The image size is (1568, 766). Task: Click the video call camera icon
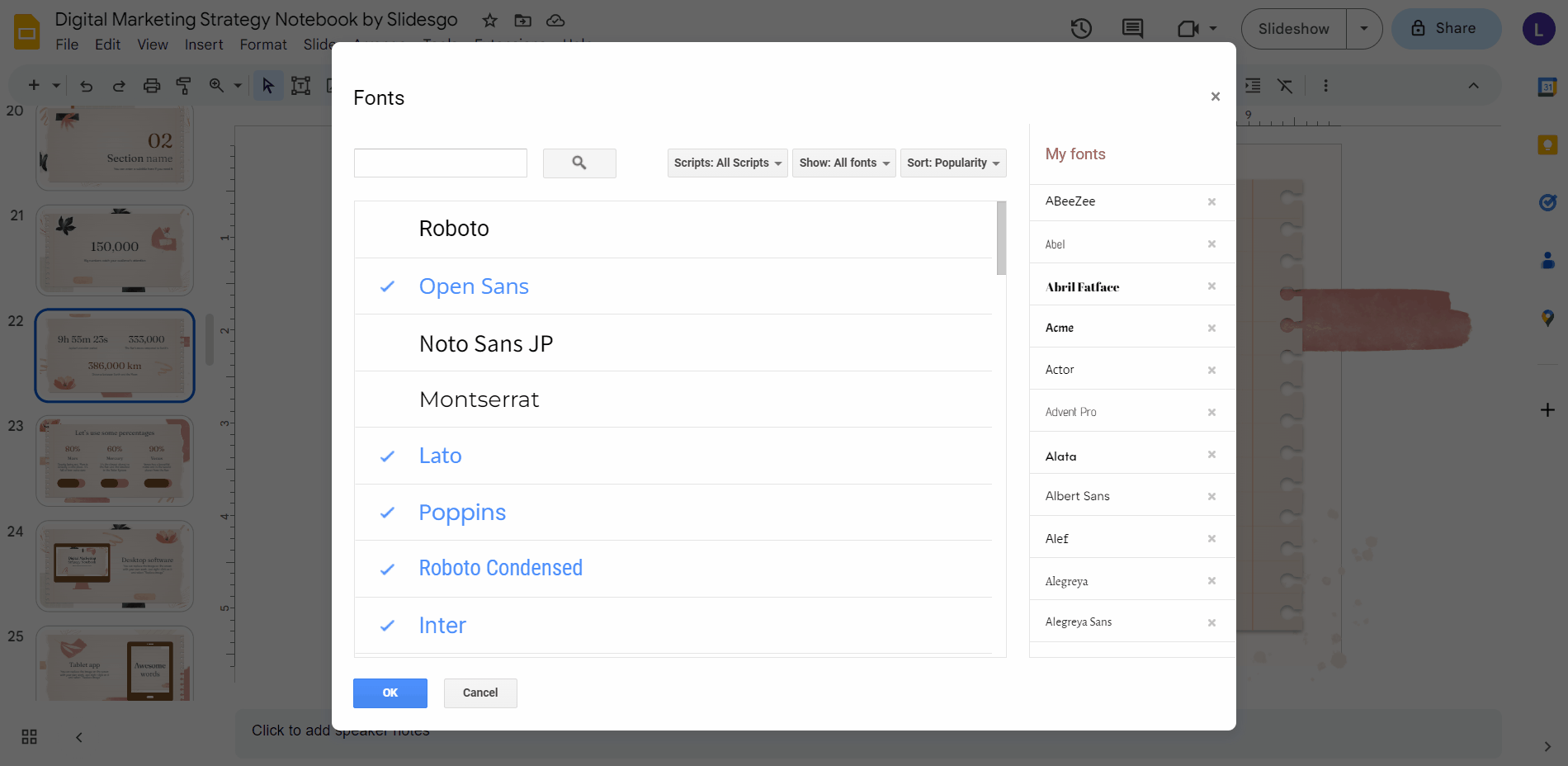[1188, 29]
